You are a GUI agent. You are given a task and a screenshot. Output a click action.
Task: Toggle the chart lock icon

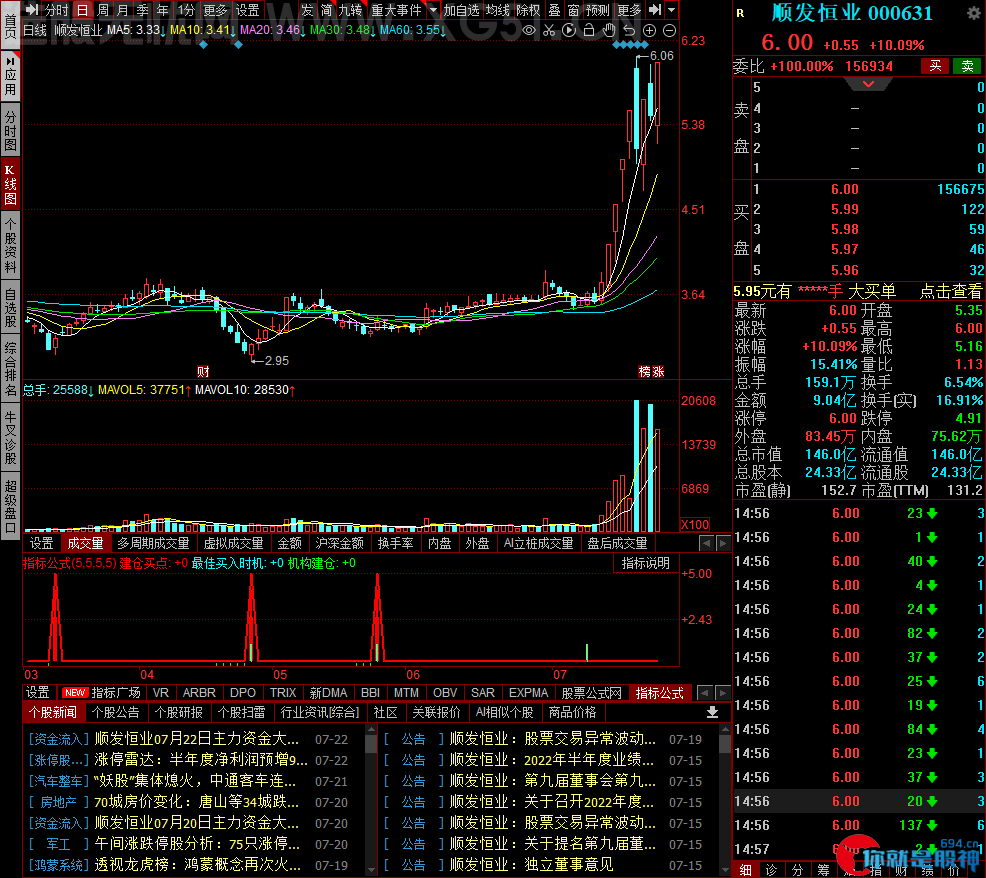pos(589,30)
